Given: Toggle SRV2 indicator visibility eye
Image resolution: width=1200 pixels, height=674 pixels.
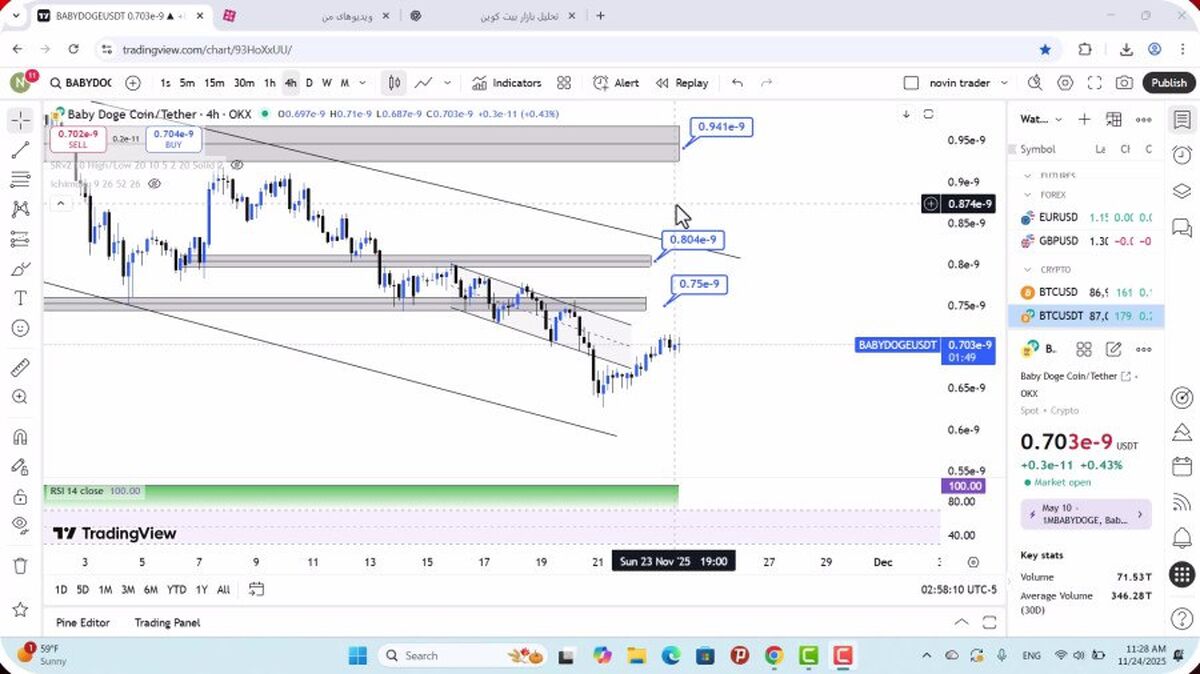Looking at the screenshot, I should (236, 164).
